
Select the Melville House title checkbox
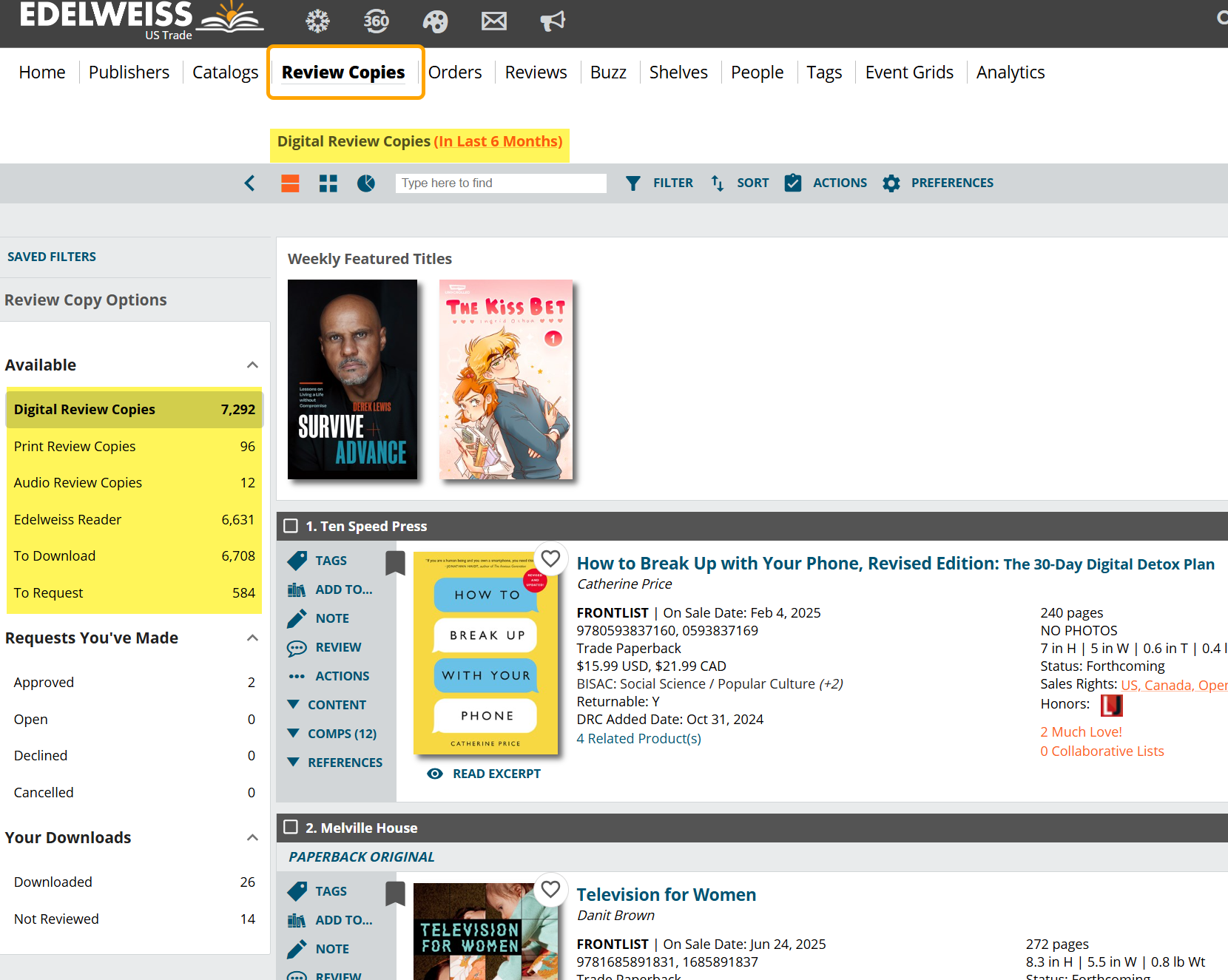point(291,828)
